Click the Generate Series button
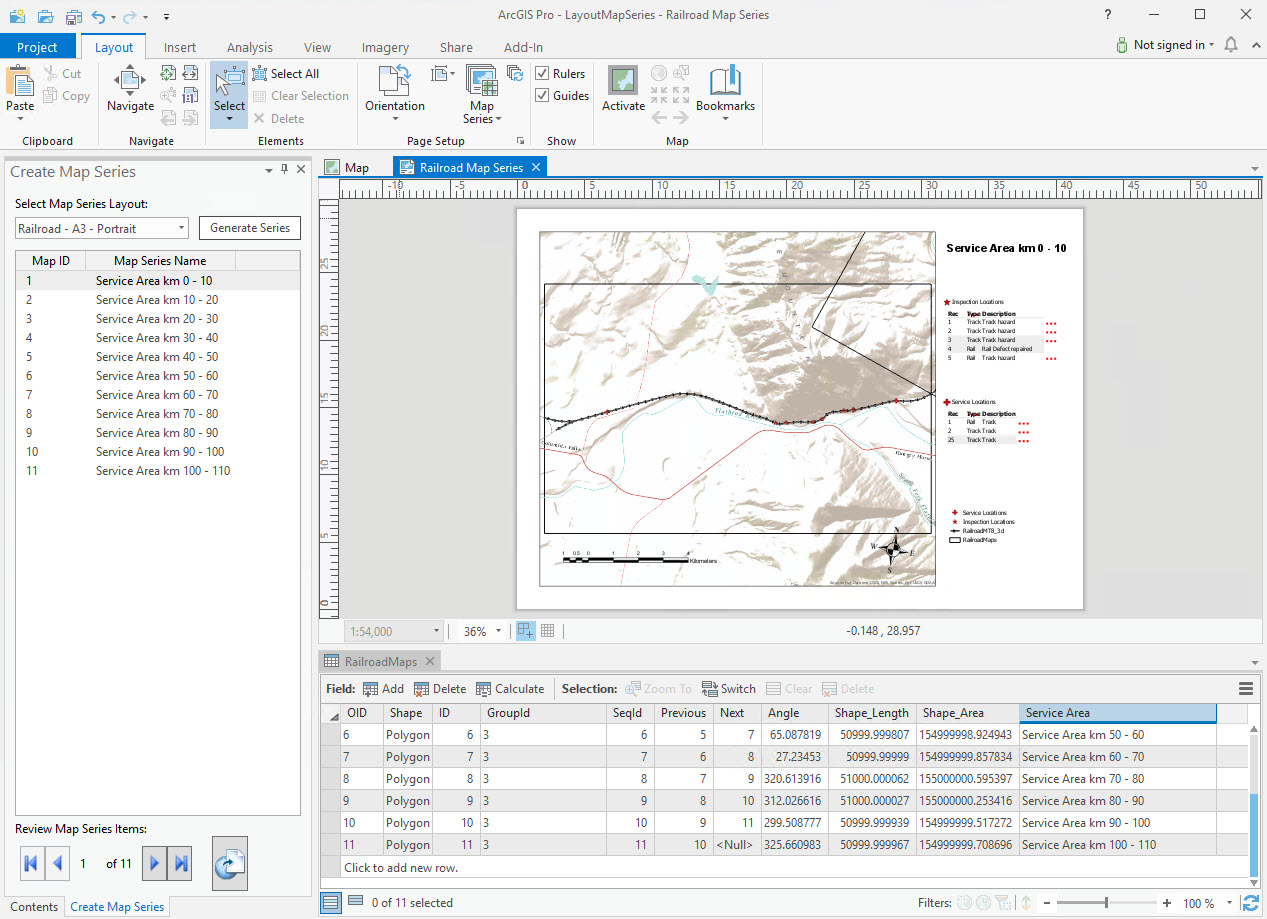 (x=250, y=228)
